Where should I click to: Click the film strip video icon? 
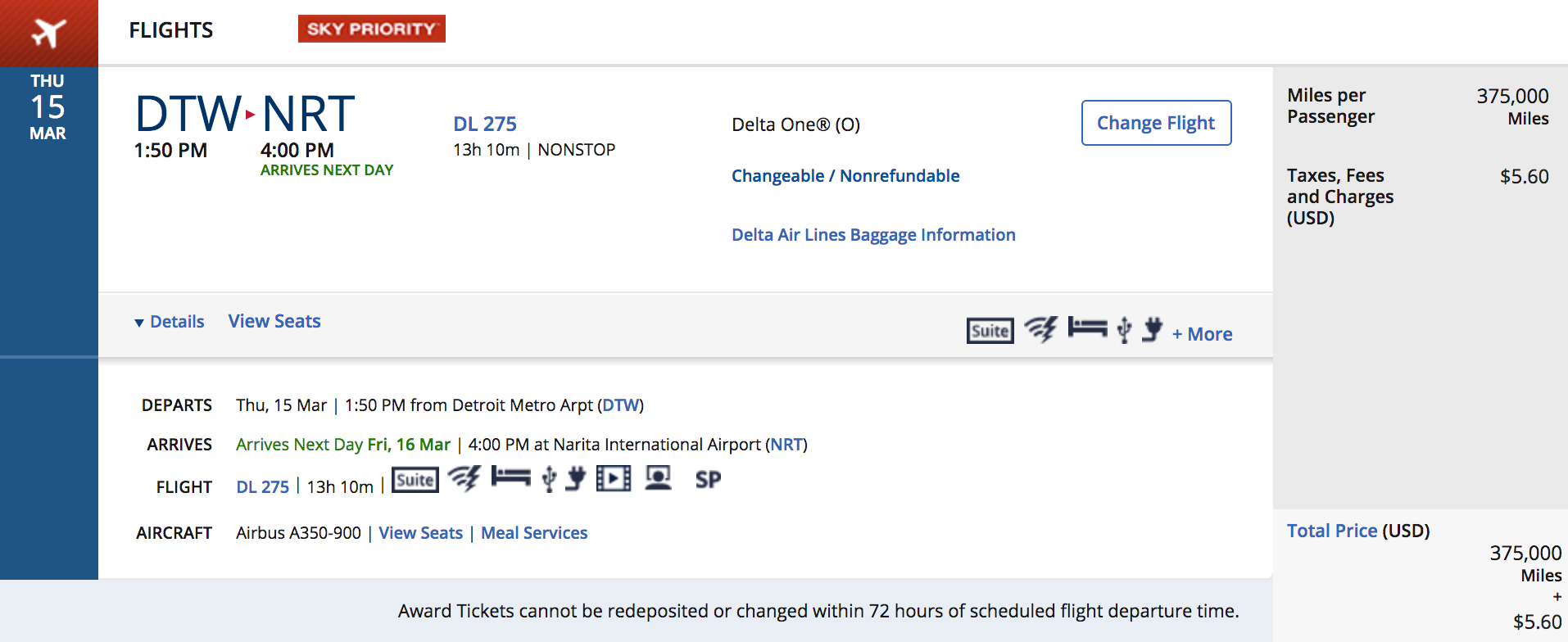click(x=614, y=478)
